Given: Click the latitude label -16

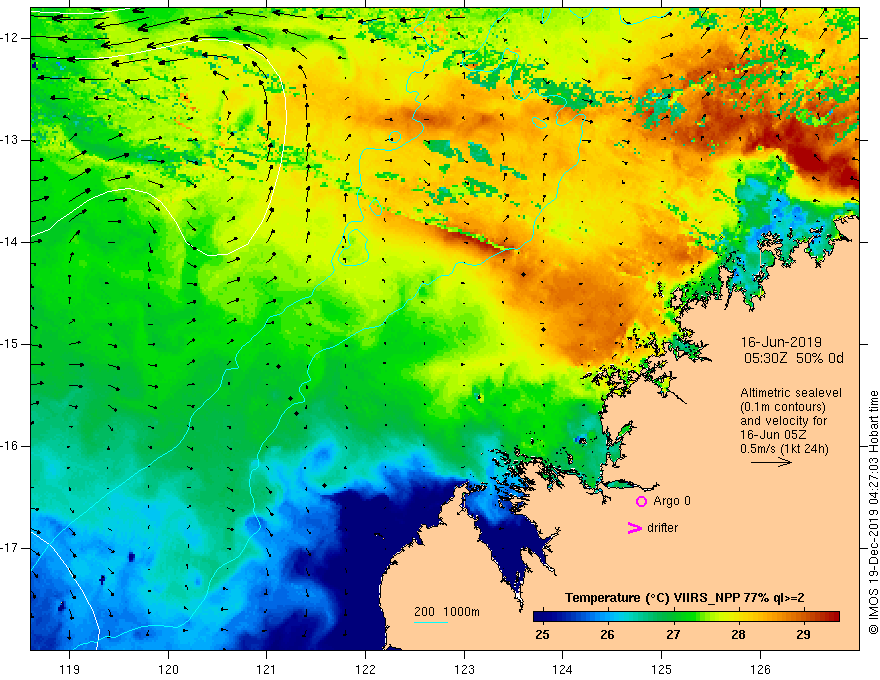Looking at the screenshot, I should tap(10, 447).
